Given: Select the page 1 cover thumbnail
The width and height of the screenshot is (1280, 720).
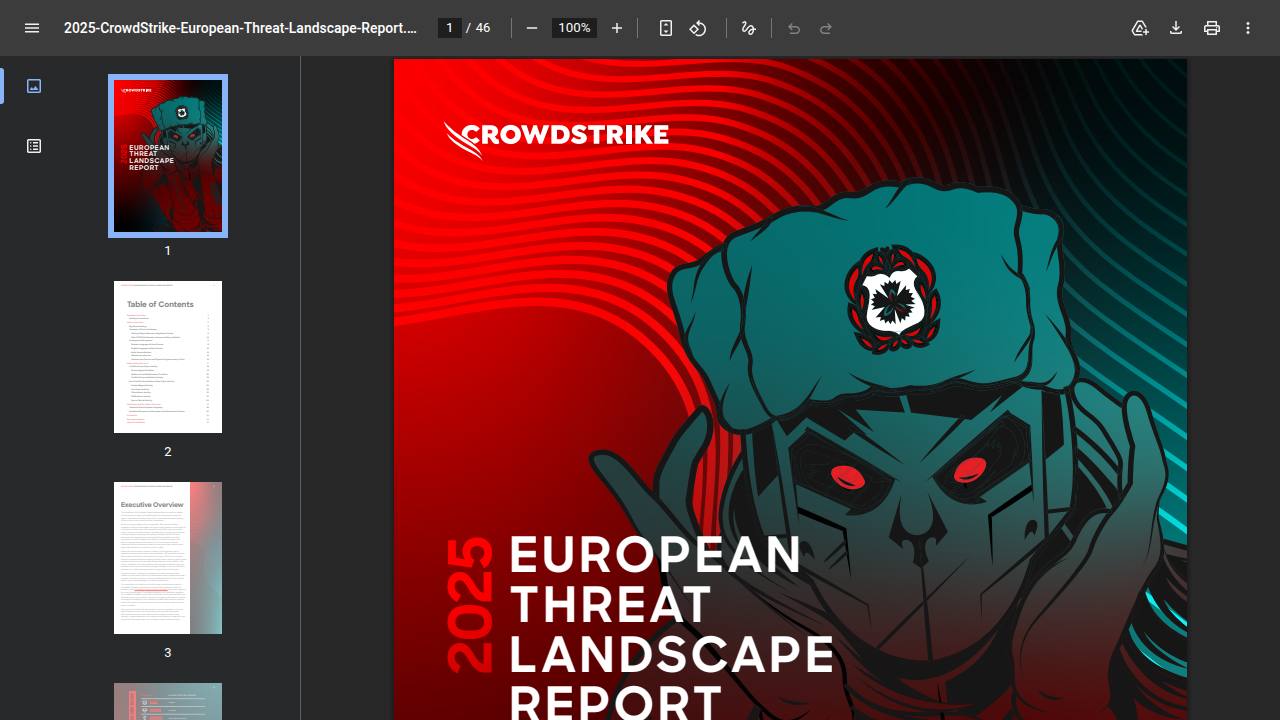Looking at the screenshot, I should tap(168, 156).
